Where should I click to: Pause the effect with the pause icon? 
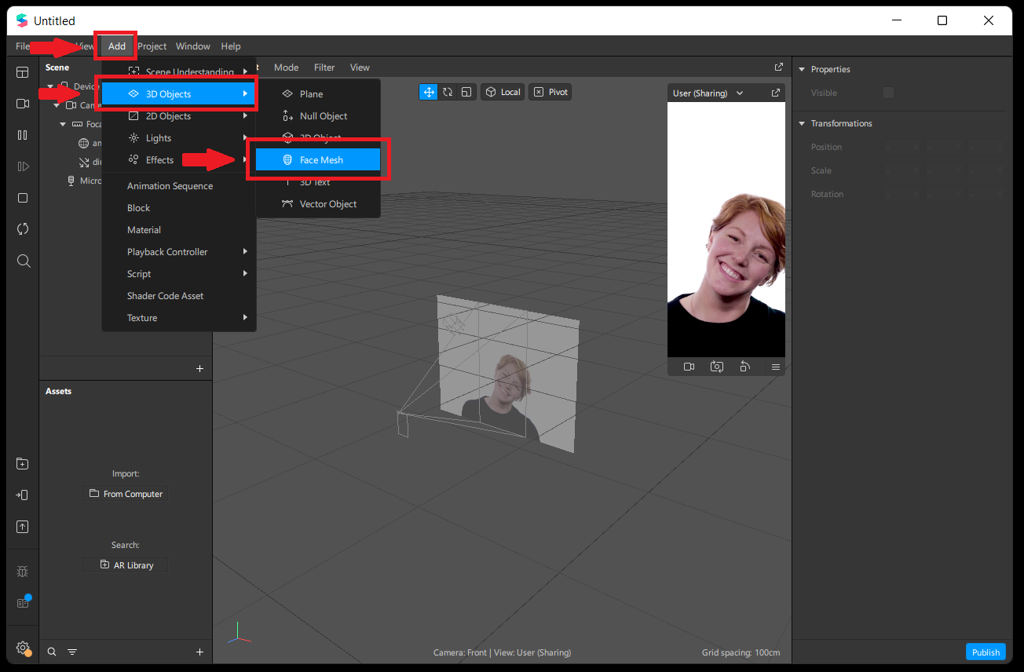point(22,135)
